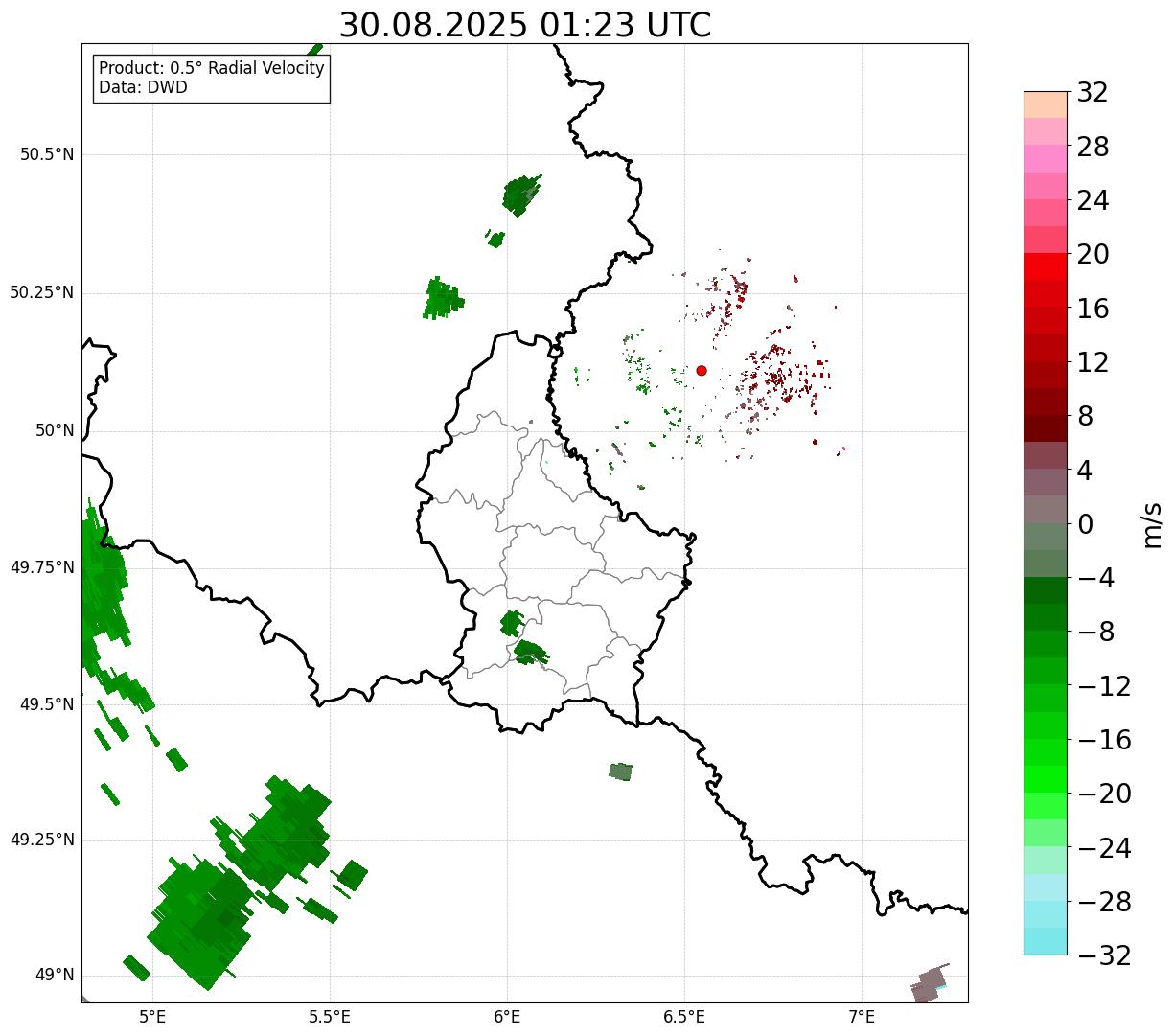
Task: Click the 49.75°N latitude label
Action: pyautogui.click(x=42, y=567)
